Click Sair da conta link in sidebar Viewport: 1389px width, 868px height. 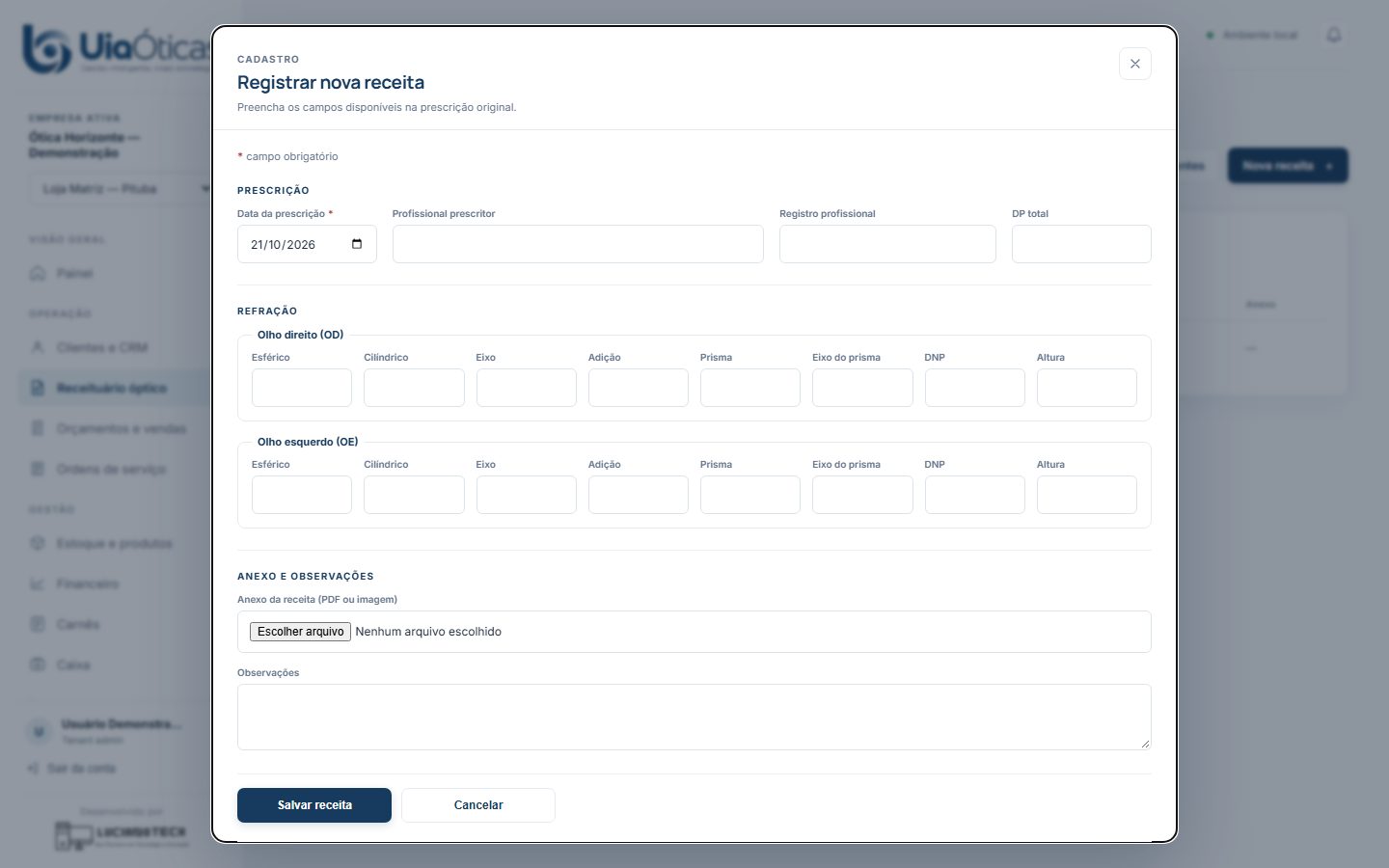[x=72, y=769]
